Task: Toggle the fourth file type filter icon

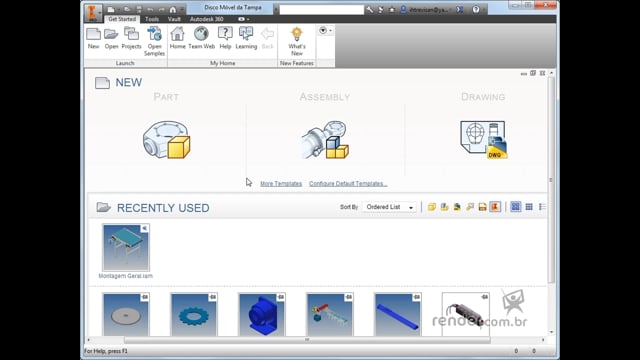Action: [470, 207]
